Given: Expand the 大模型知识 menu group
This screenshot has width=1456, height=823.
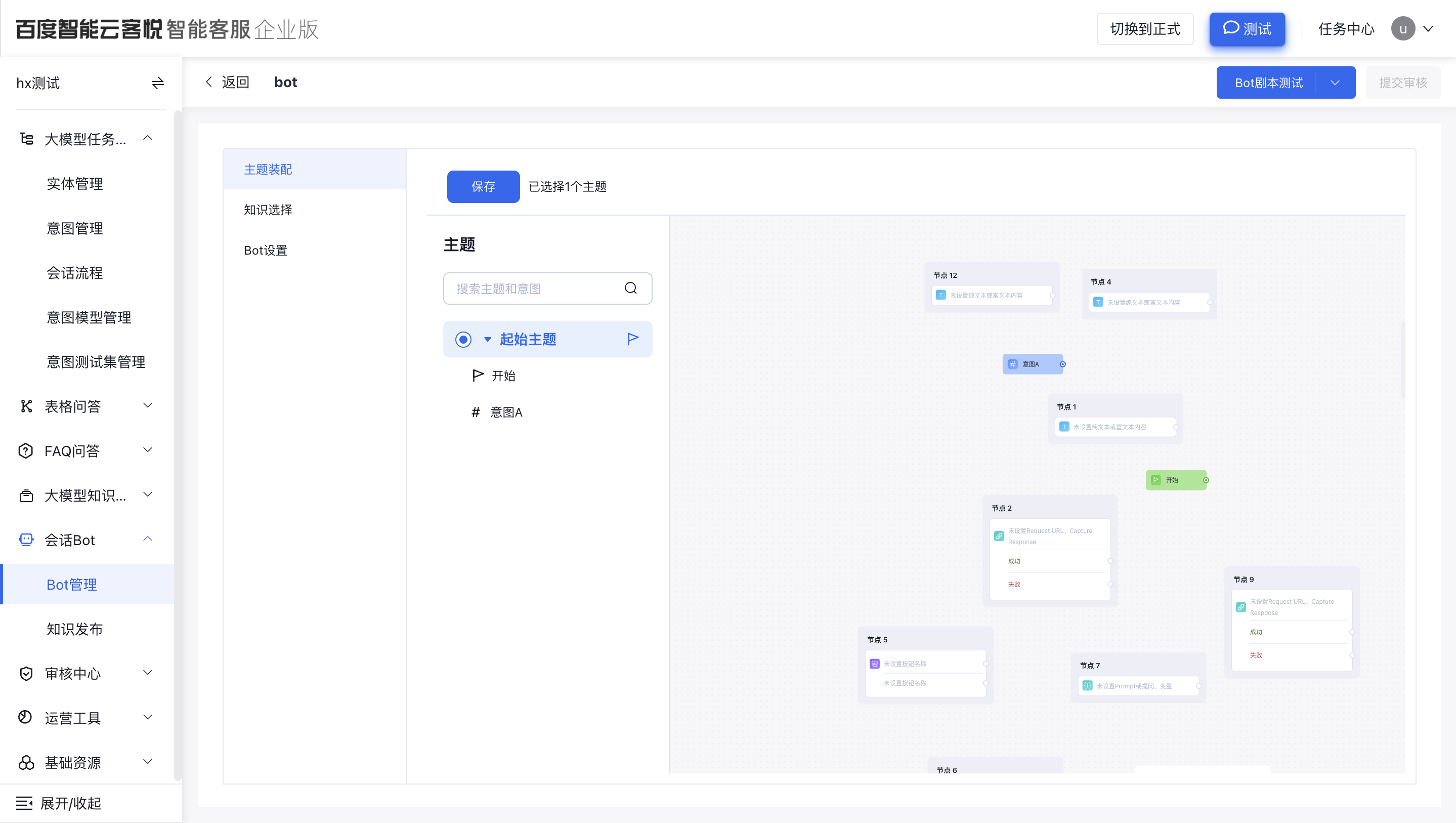Looking at the screenshot, I should click(x=148, y=495).
